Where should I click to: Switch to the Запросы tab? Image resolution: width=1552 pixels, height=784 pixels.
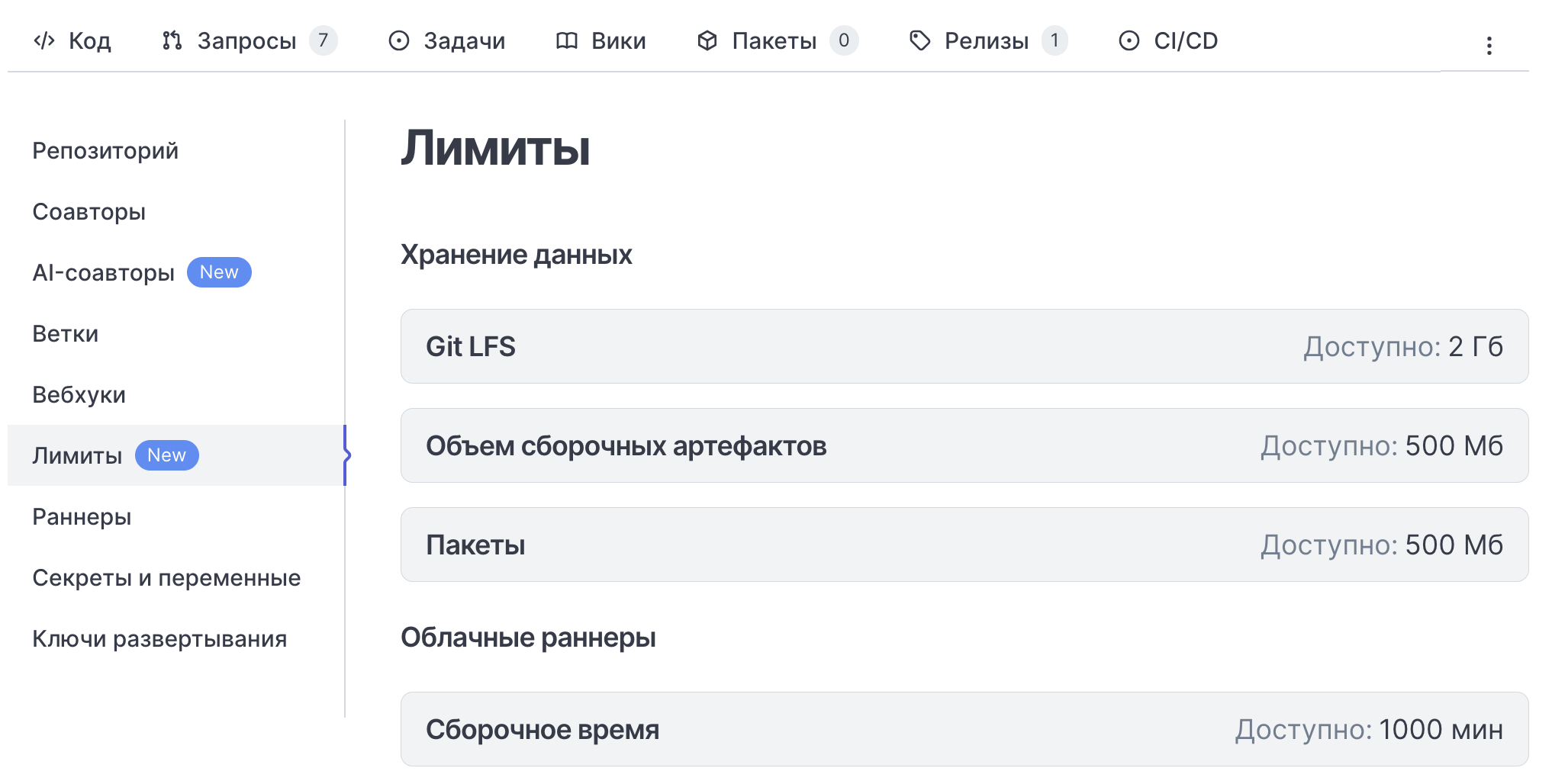(x=246, y=40)
